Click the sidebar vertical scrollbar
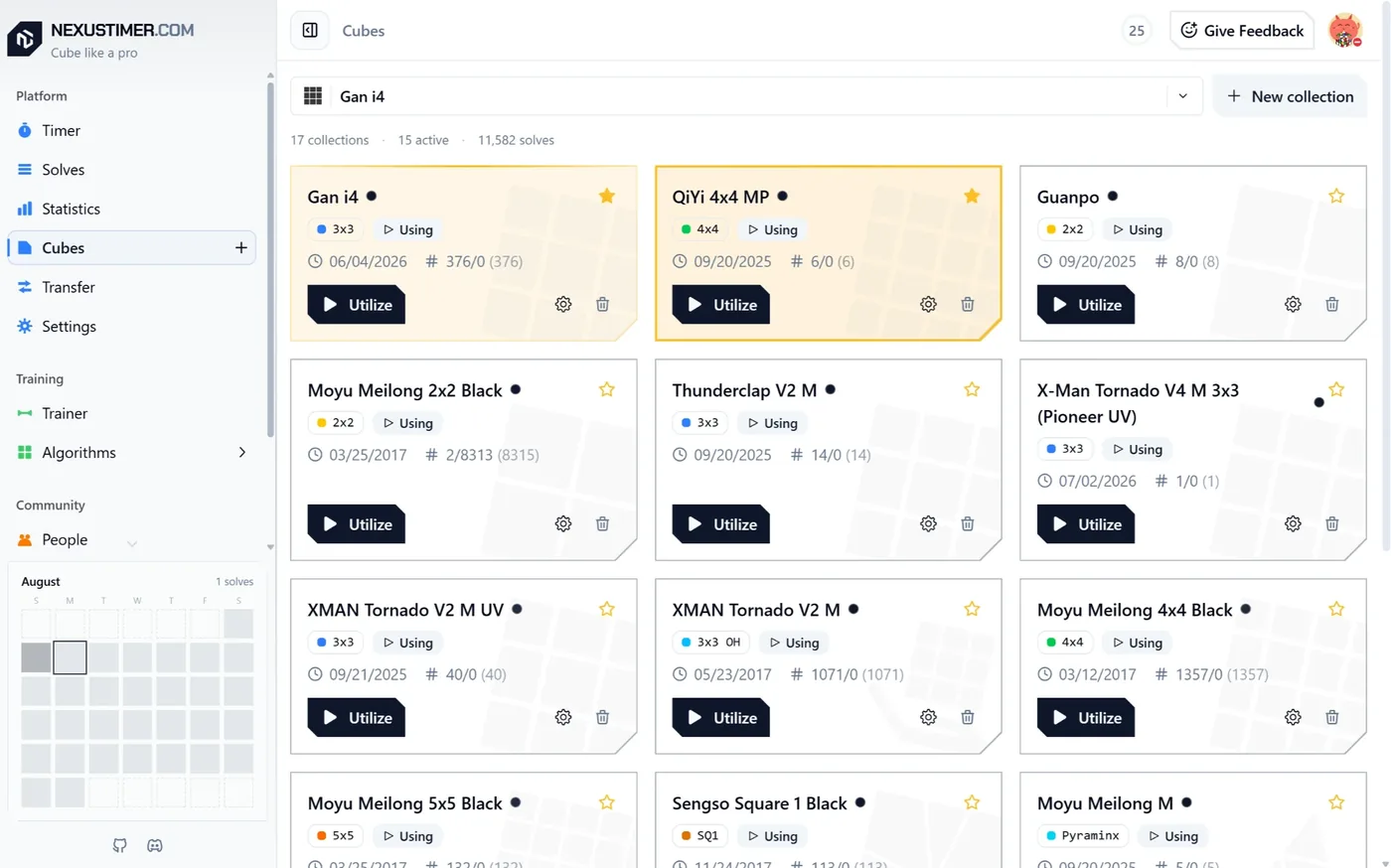This screenshot has width=1391, height=868. tap(270, 258)
